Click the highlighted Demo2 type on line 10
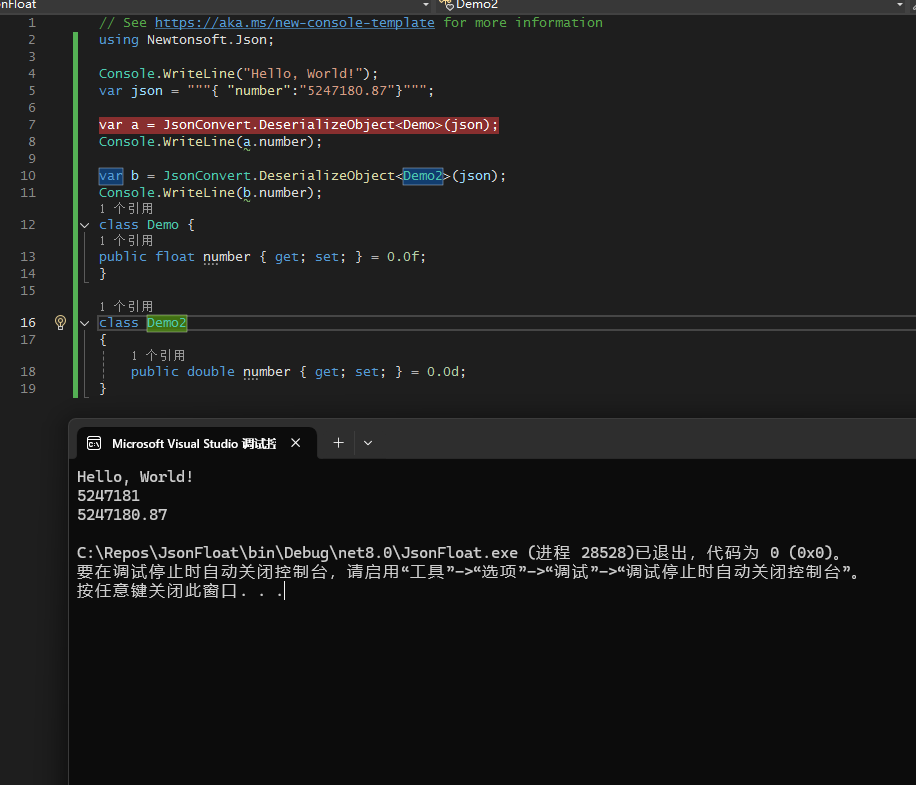This screenshot has width=916, height=785. (423, 176)
